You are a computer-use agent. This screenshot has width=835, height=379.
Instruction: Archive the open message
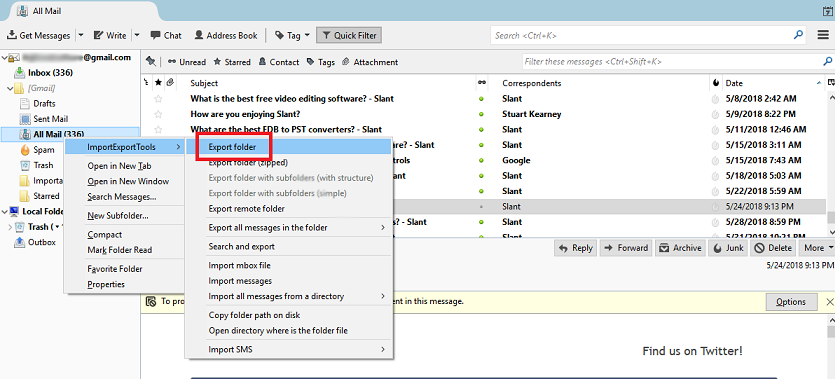coord(681,248)
